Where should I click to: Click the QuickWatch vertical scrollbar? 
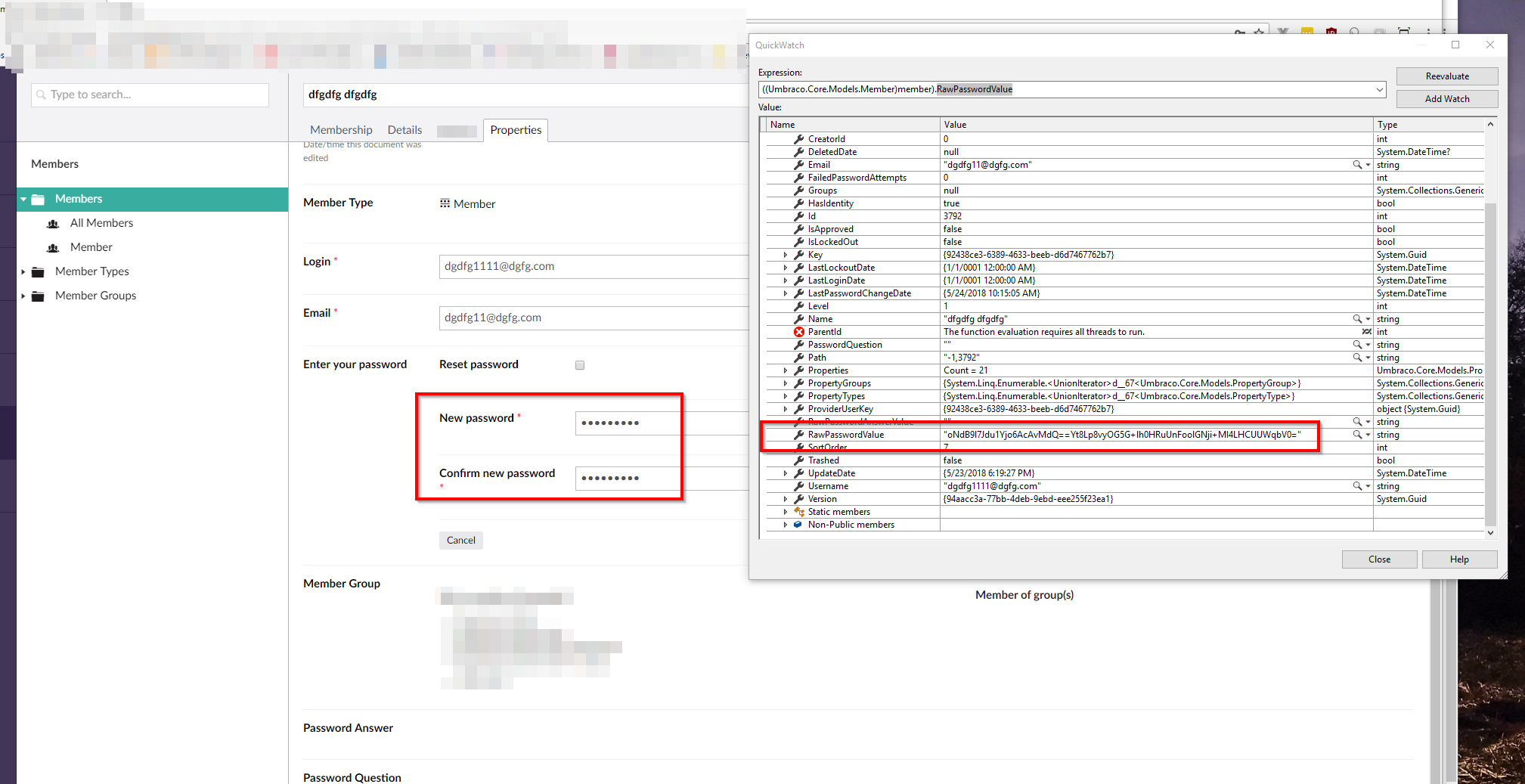[x=1490, y=363]
